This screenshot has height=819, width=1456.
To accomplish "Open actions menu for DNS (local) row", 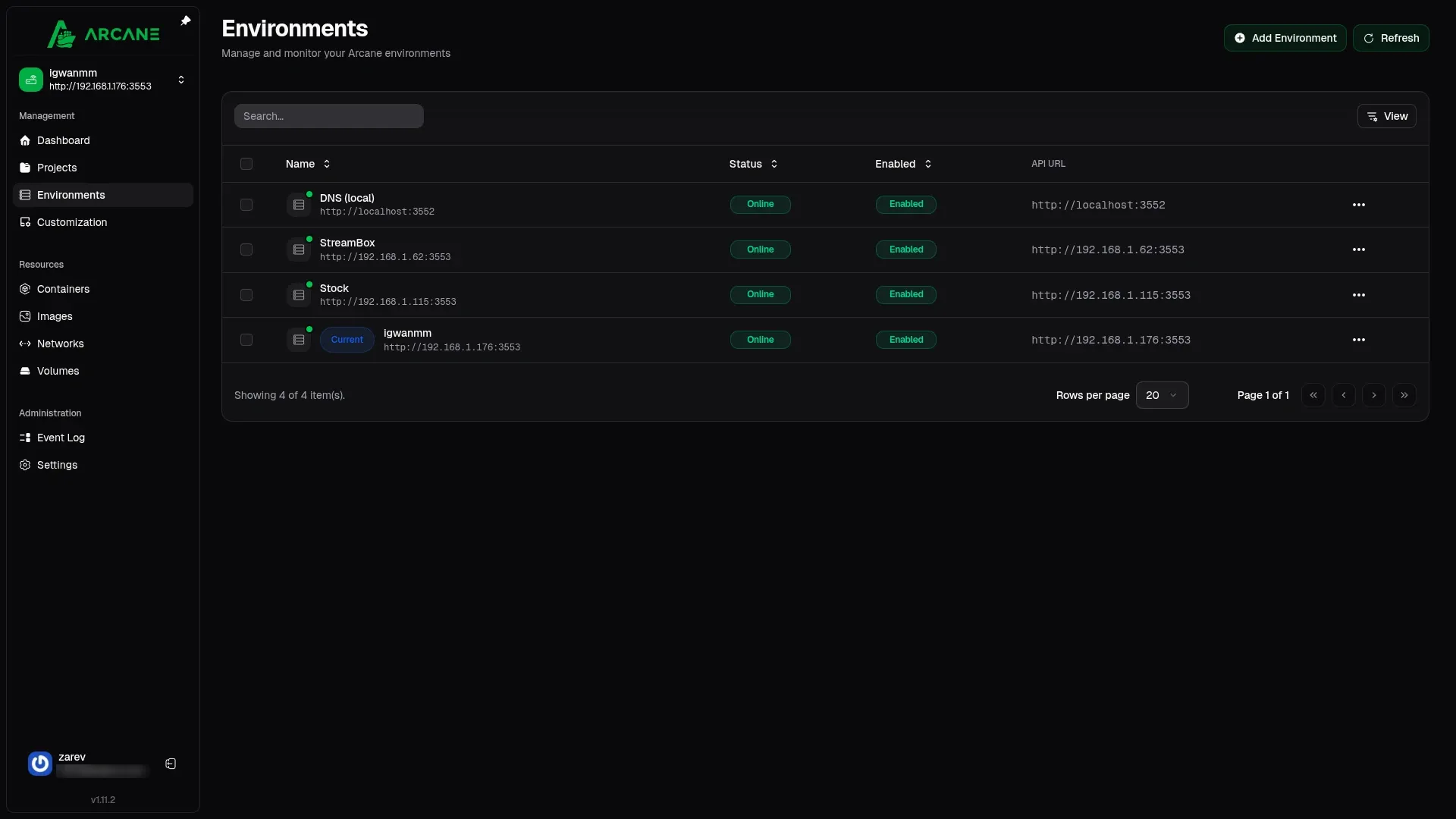I will pos(1358,205).
